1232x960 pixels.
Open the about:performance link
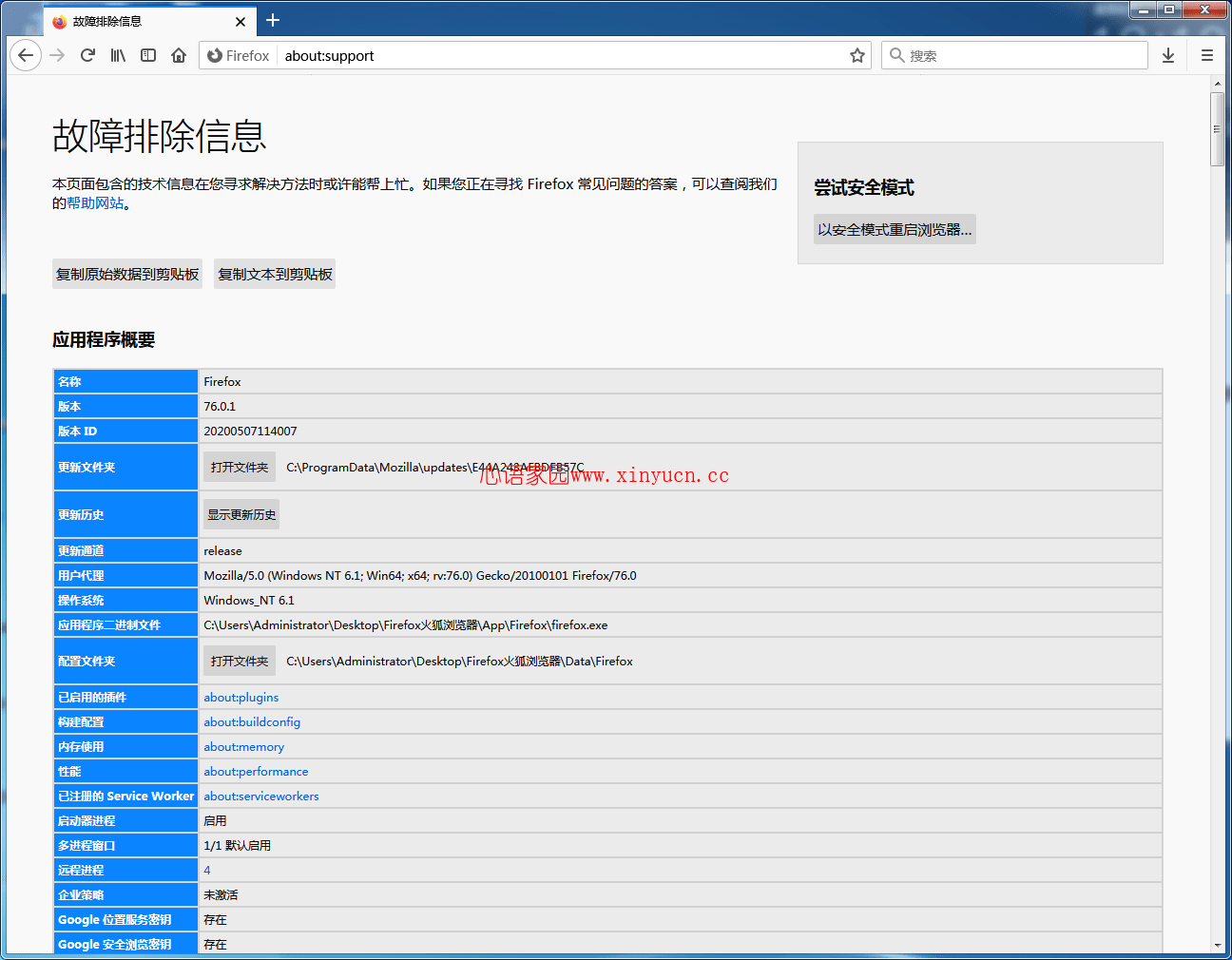[256, 771]
